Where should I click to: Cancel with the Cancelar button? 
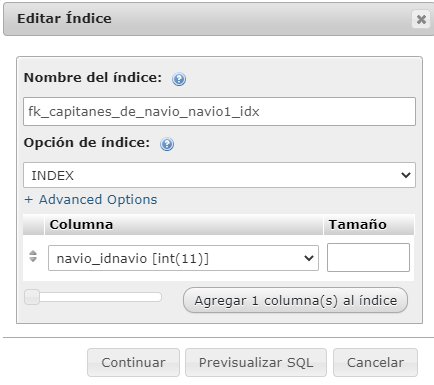tap(375, 363)
